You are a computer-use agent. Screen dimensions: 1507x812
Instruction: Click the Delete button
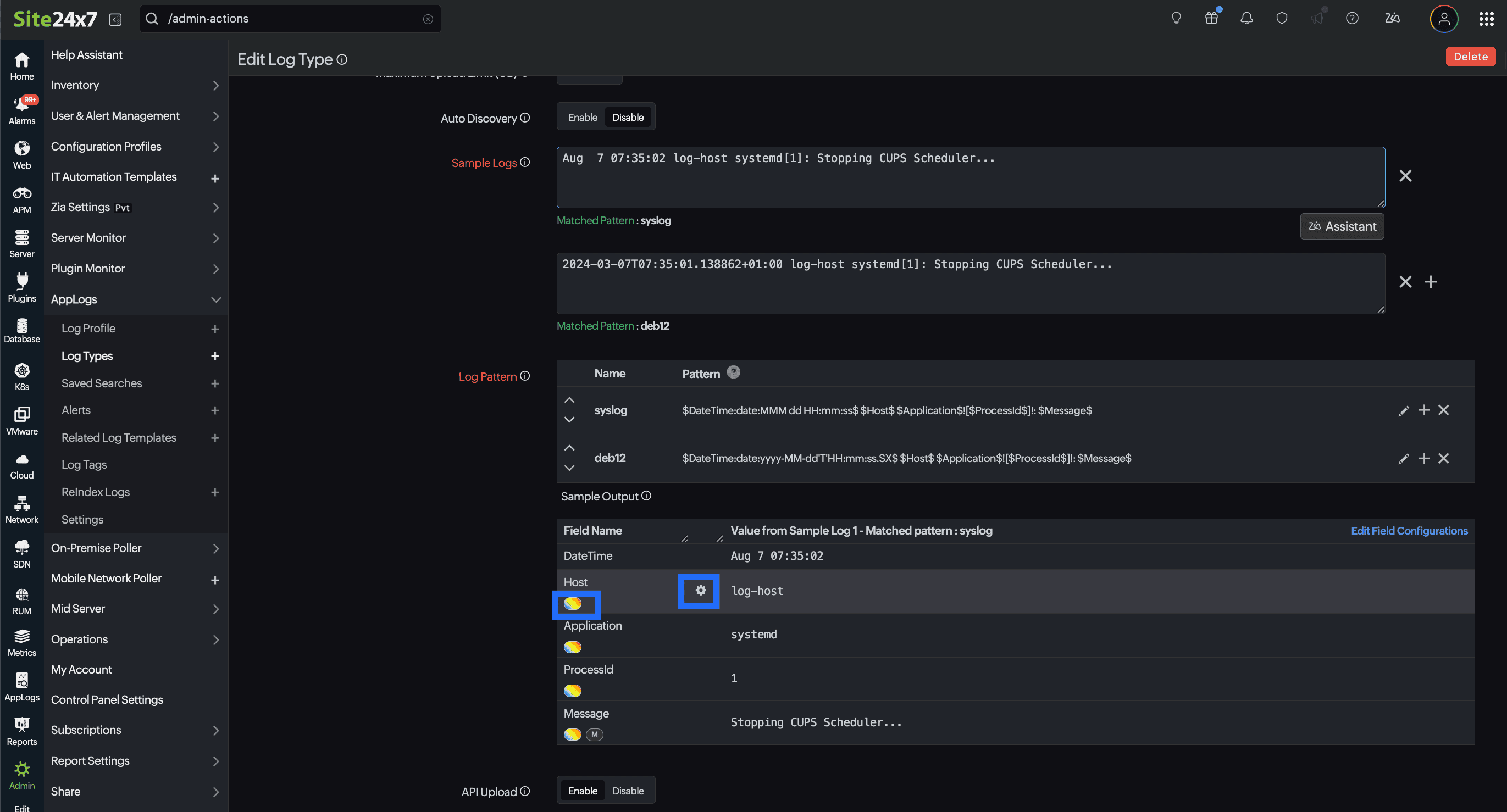(1470, 57)
